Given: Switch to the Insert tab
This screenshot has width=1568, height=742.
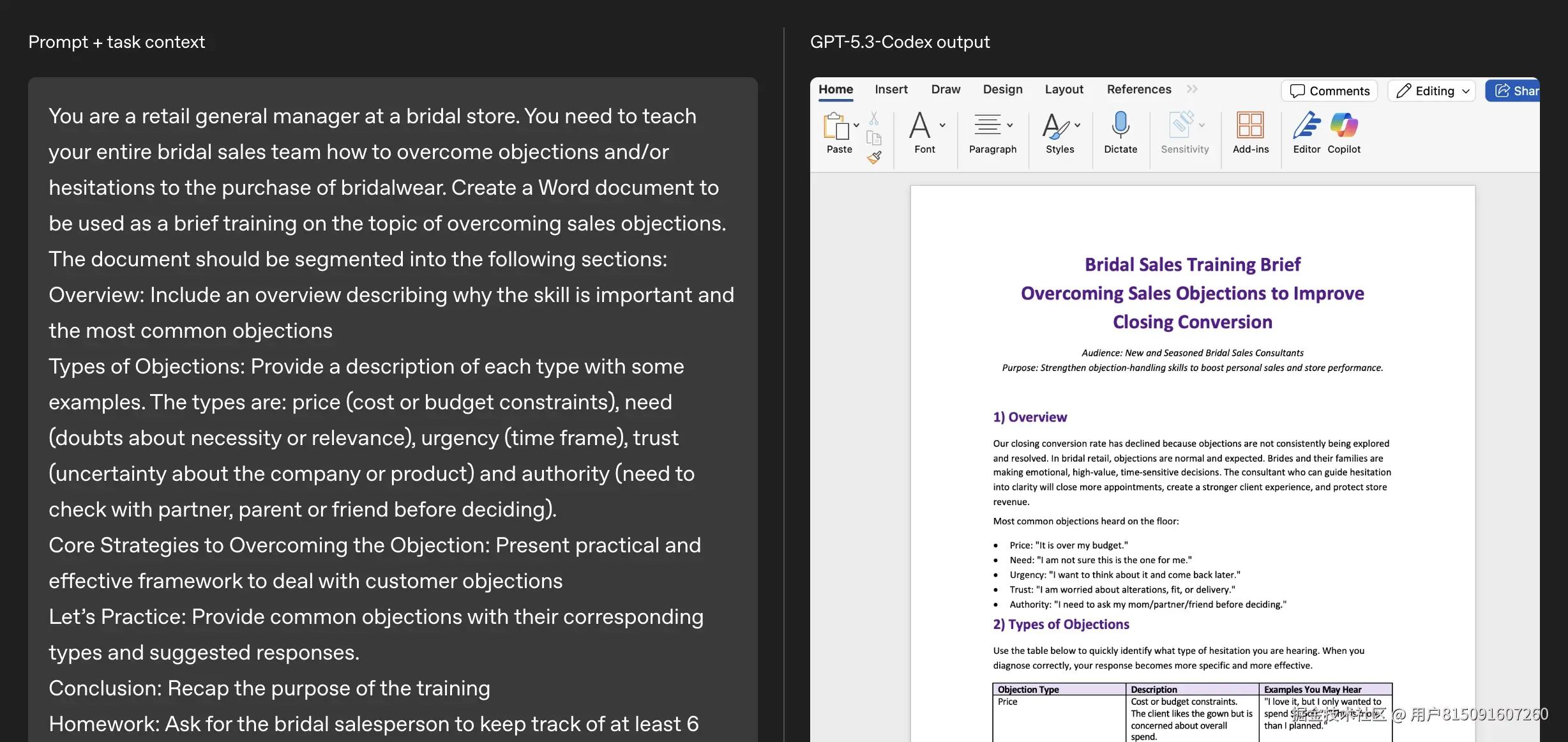Looking at the screenshot, I should [x=891, y=89].
